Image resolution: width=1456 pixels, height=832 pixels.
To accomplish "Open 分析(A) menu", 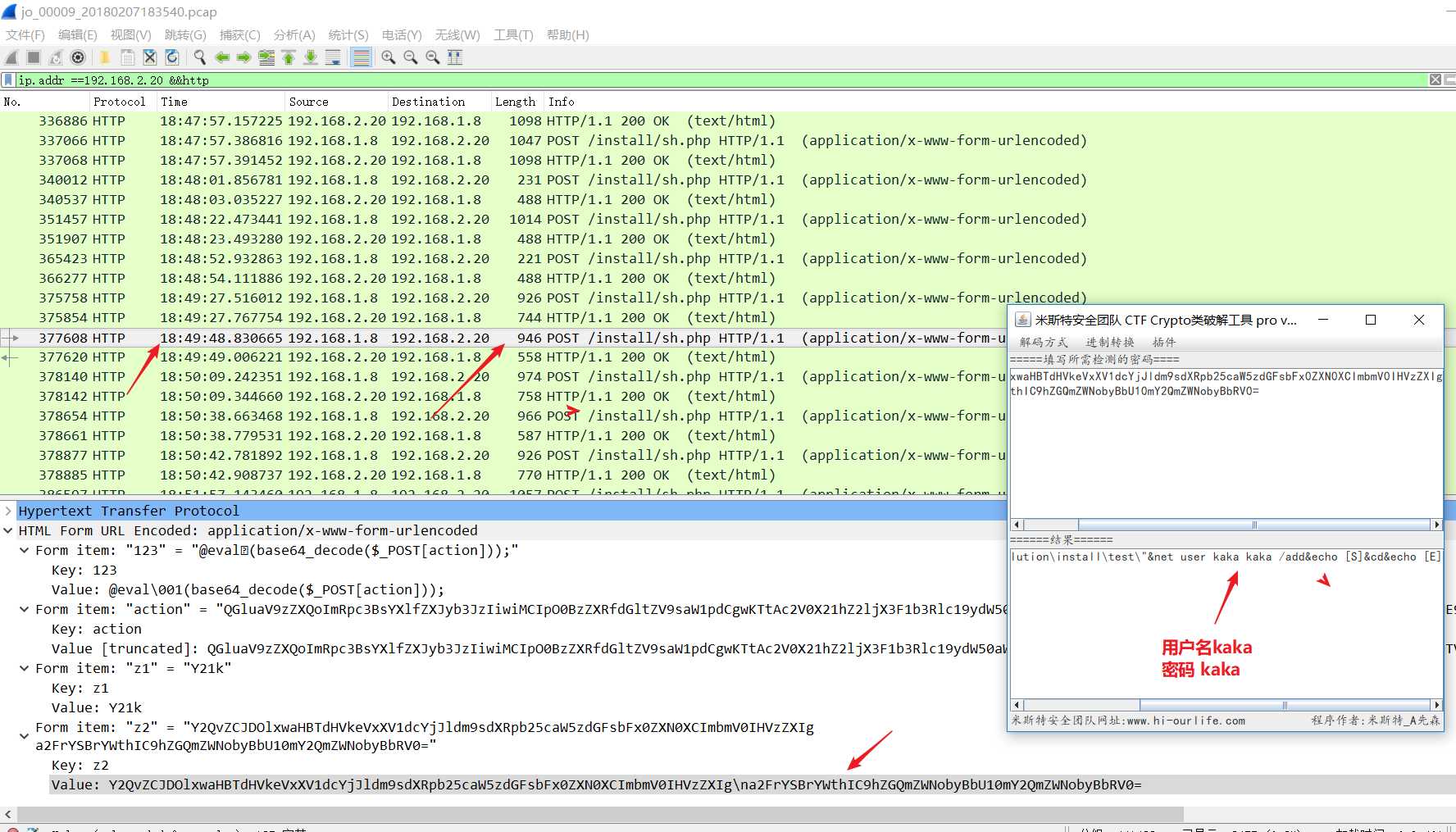I will [294, 35].
